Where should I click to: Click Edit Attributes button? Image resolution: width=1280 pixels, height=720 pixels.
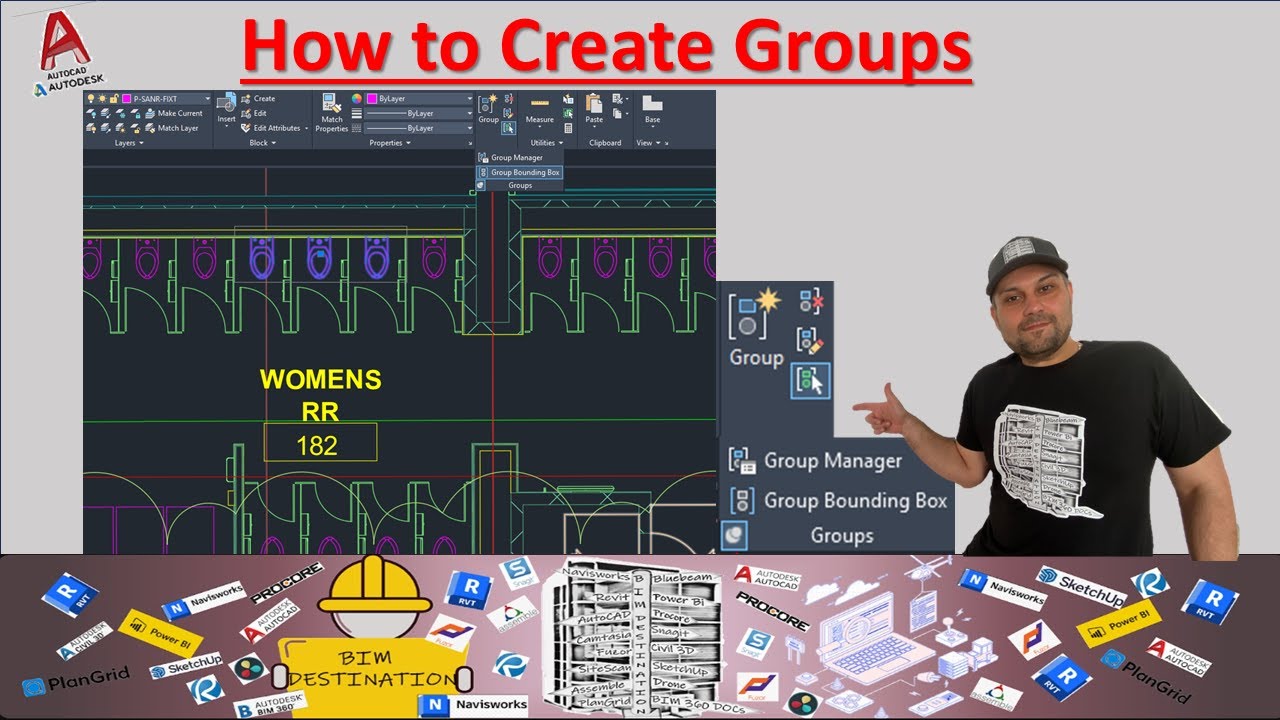(271, 128)
